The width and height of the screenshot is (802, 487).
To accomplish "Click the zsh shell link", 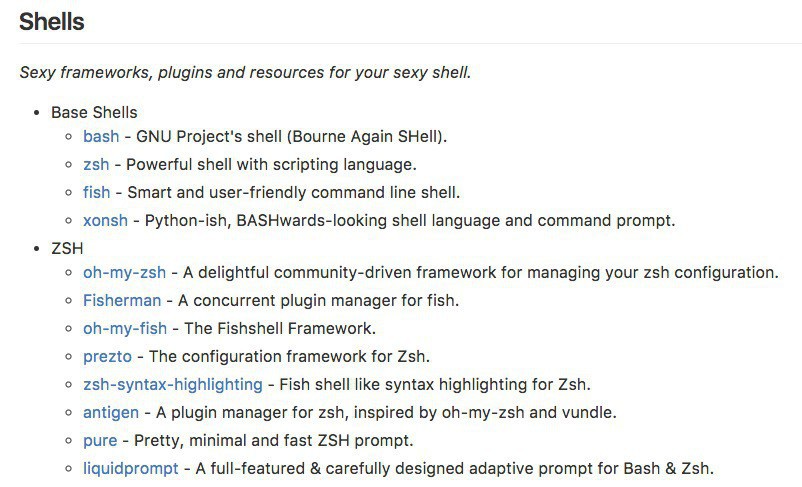I will pyautogui.click(x=96, y=164).
